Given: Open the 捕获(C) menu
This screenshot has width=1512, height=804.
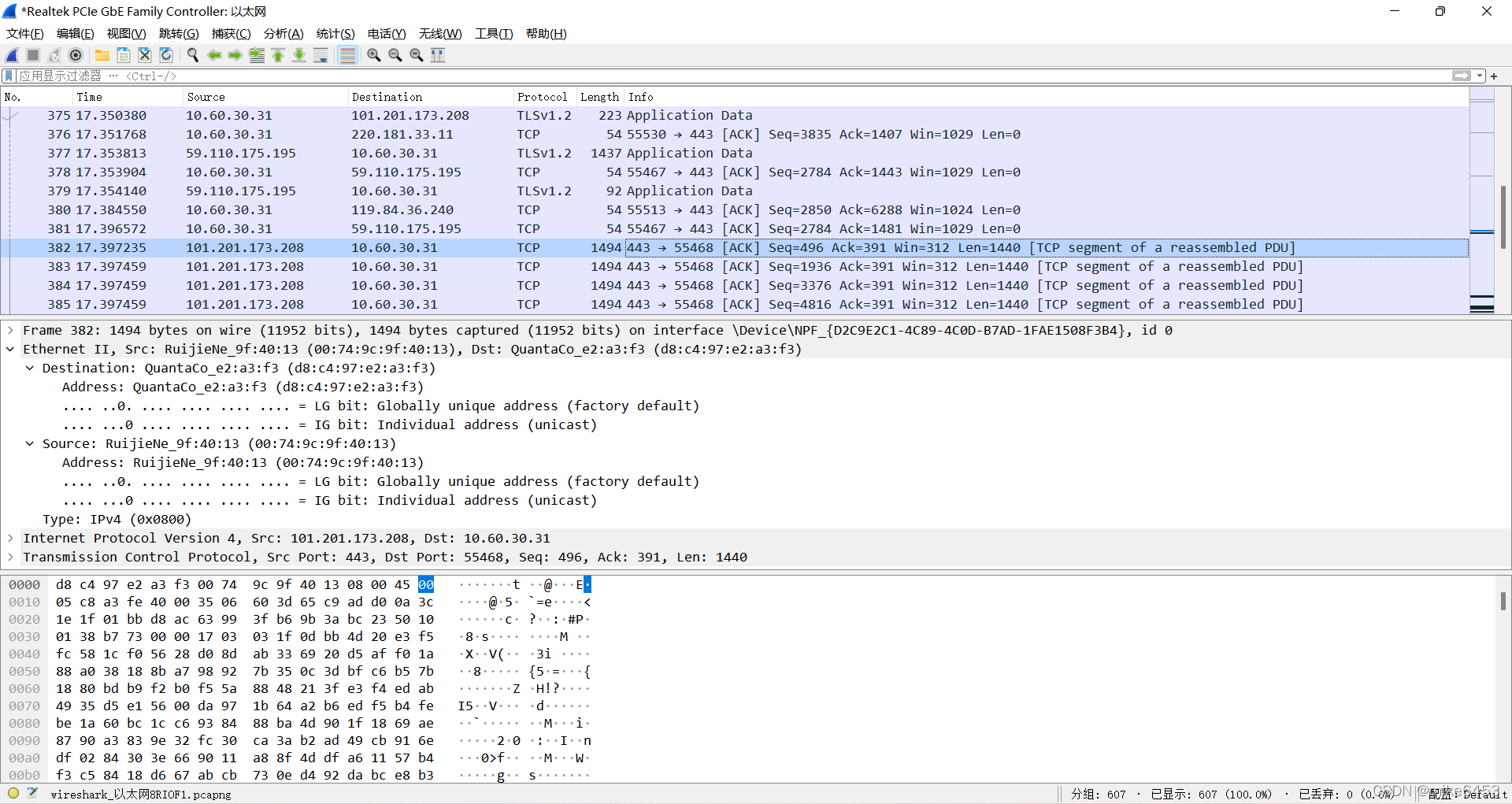Looking at the screenshot, I should point(232,34).
